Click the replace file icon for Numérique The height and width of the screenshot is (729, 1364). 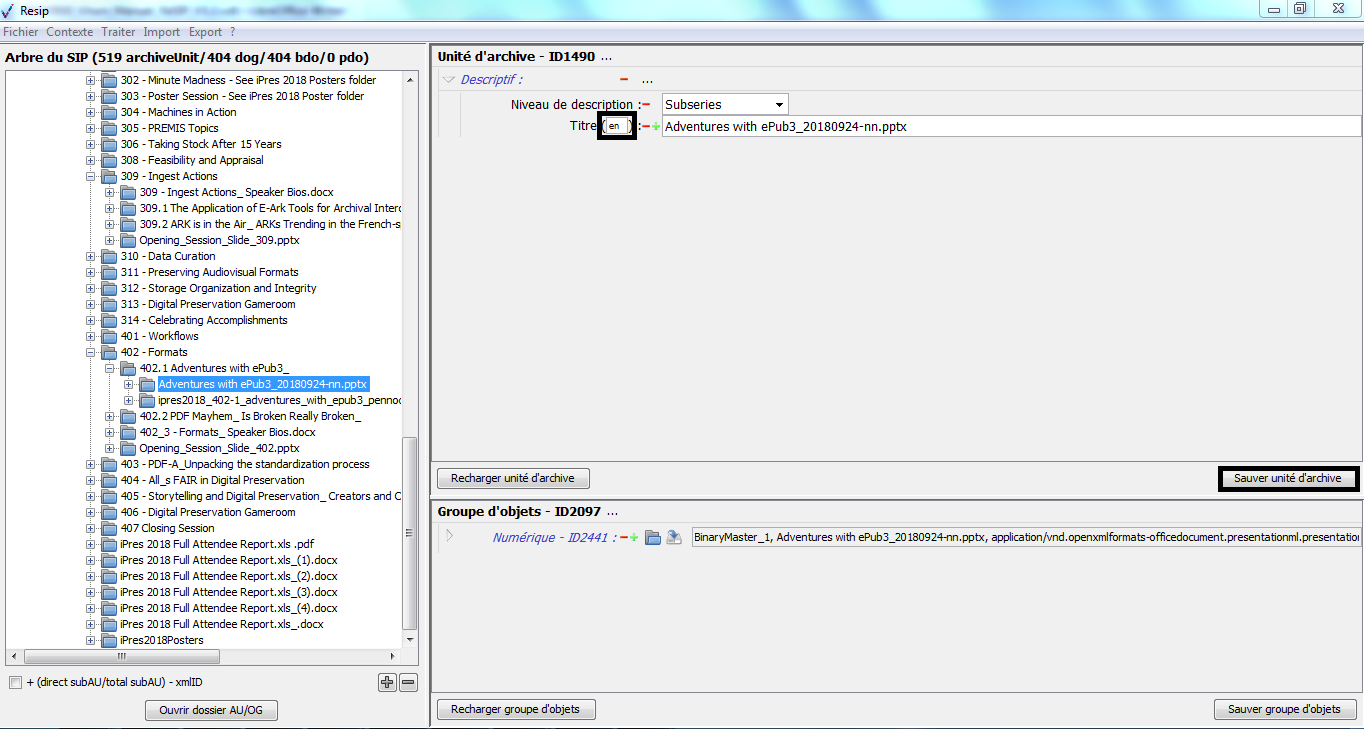coord(674,538)
